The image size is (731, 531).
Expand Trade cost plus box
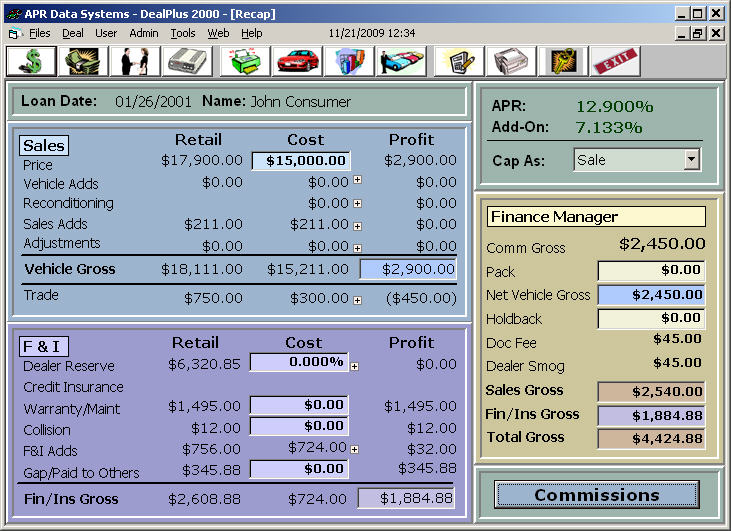pyautogui.click(x=357, y=300)
